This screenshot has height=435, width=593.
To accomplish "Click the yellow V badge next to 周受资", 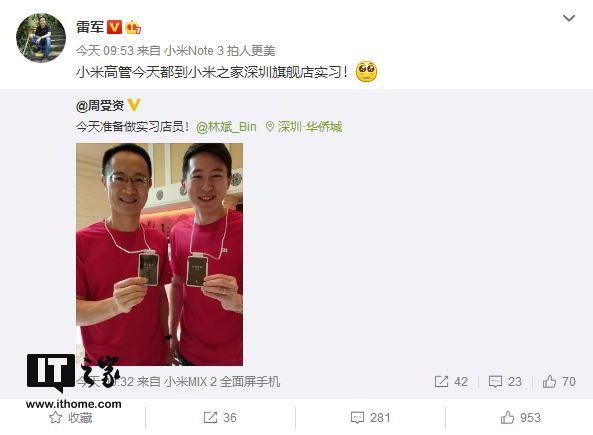I will (134, 105).
